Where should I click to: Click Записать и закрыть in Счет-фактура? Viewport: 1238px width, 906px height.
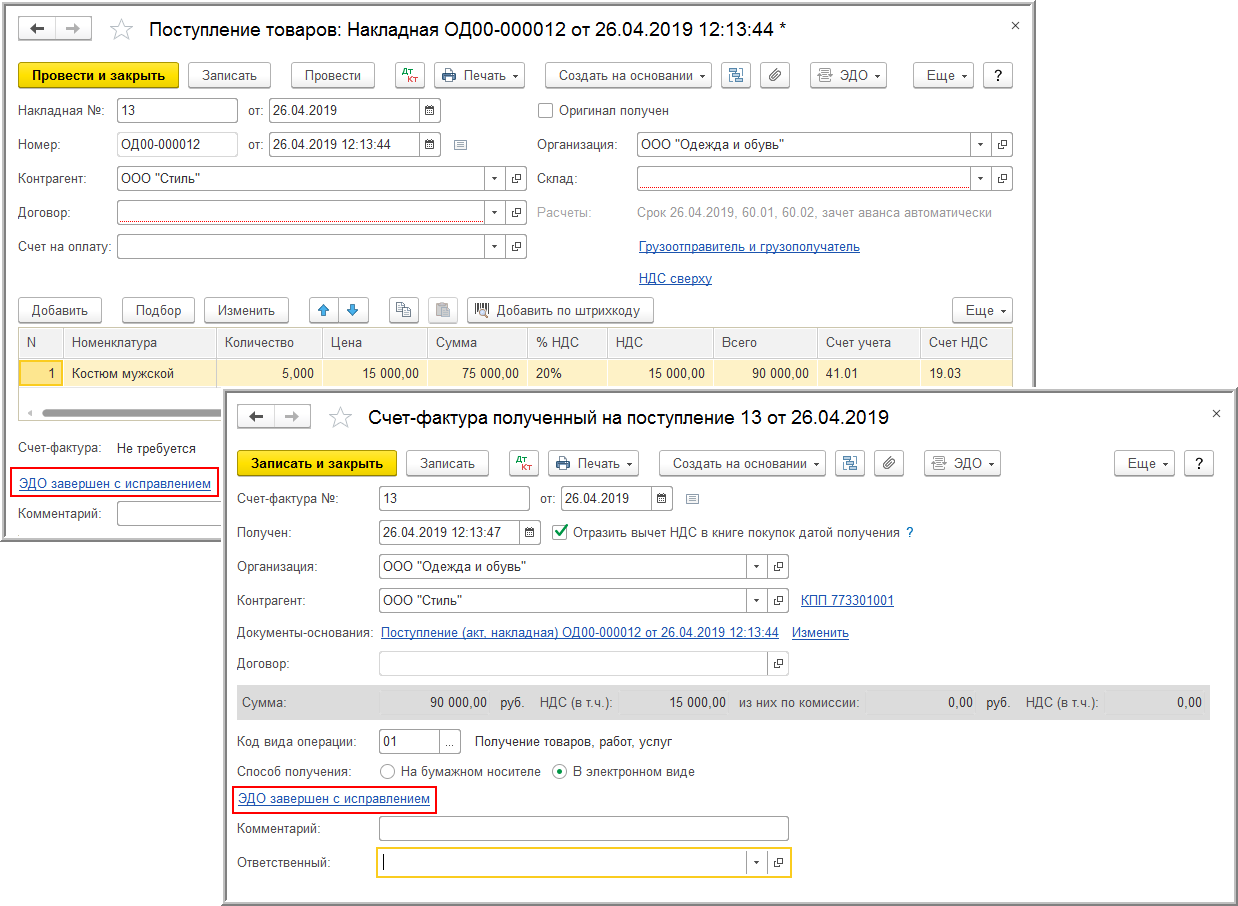click(x=317, y=463)
